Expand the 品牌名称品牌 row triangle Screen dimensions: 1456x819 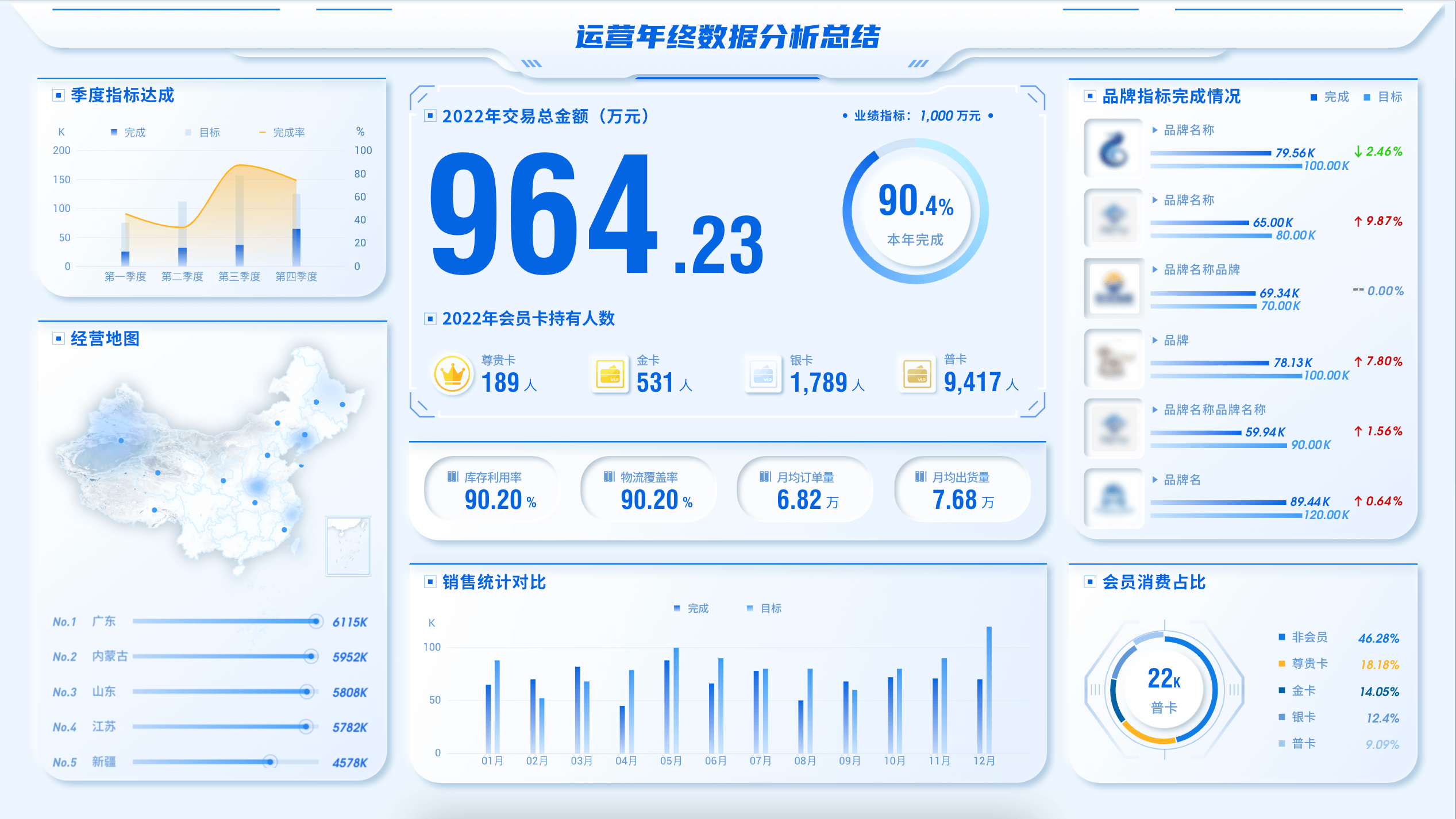pos(1155,269)
